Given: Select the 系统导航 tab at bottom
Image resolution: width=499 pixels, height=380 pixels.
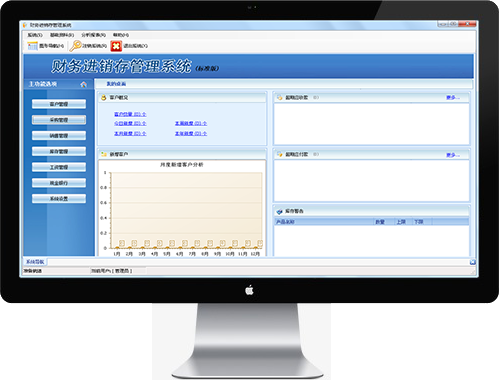Looking at the screenshot, I should [35, 262].
